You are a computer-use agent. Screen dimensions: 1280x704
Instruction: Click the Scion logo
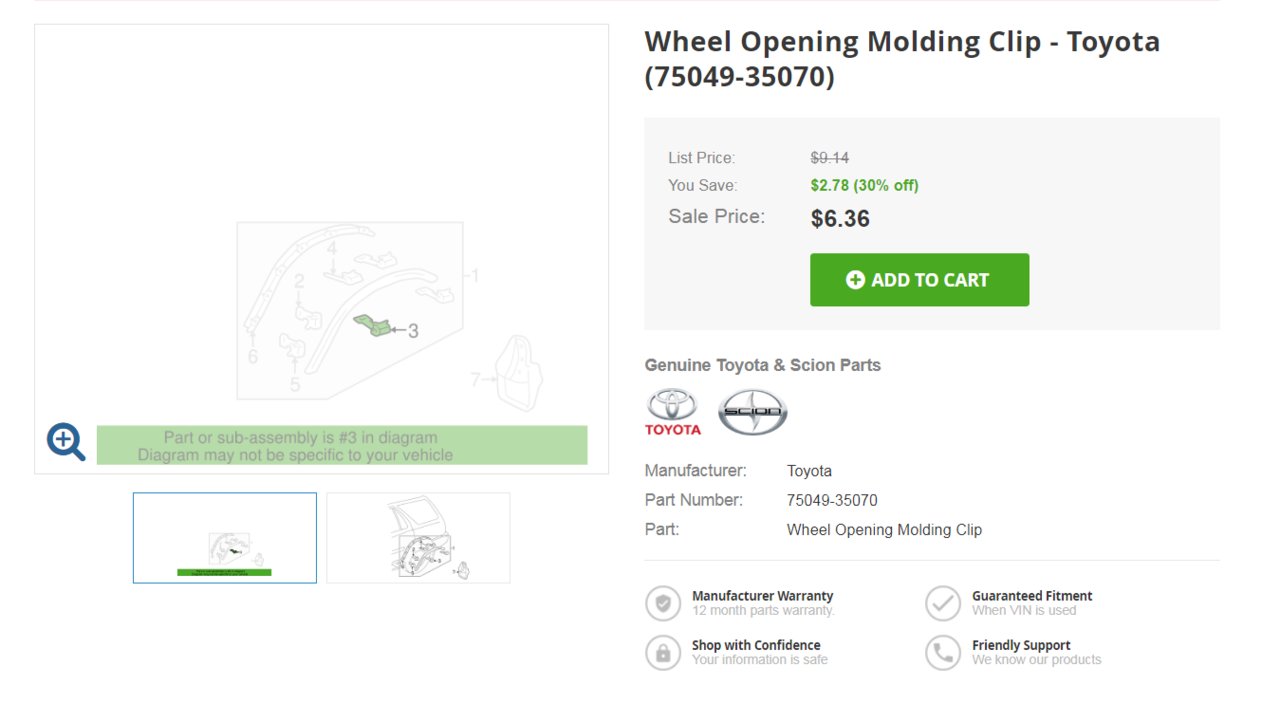pos(753,412)
